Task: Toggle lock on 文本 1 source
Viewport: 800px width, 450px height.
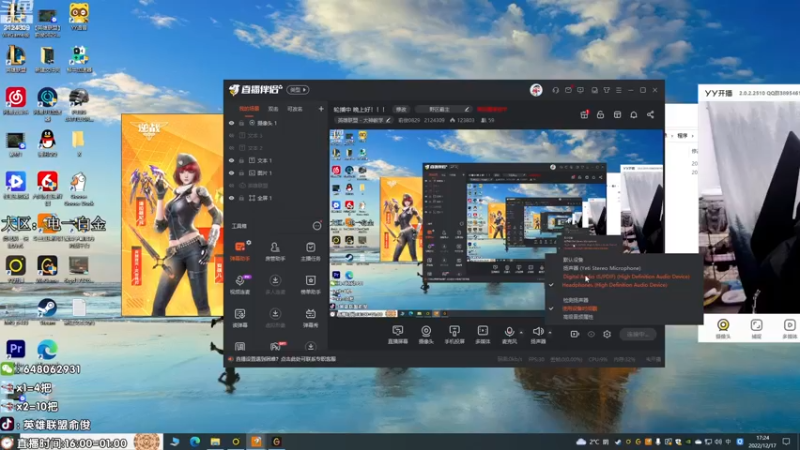Action: pos(241,160)
